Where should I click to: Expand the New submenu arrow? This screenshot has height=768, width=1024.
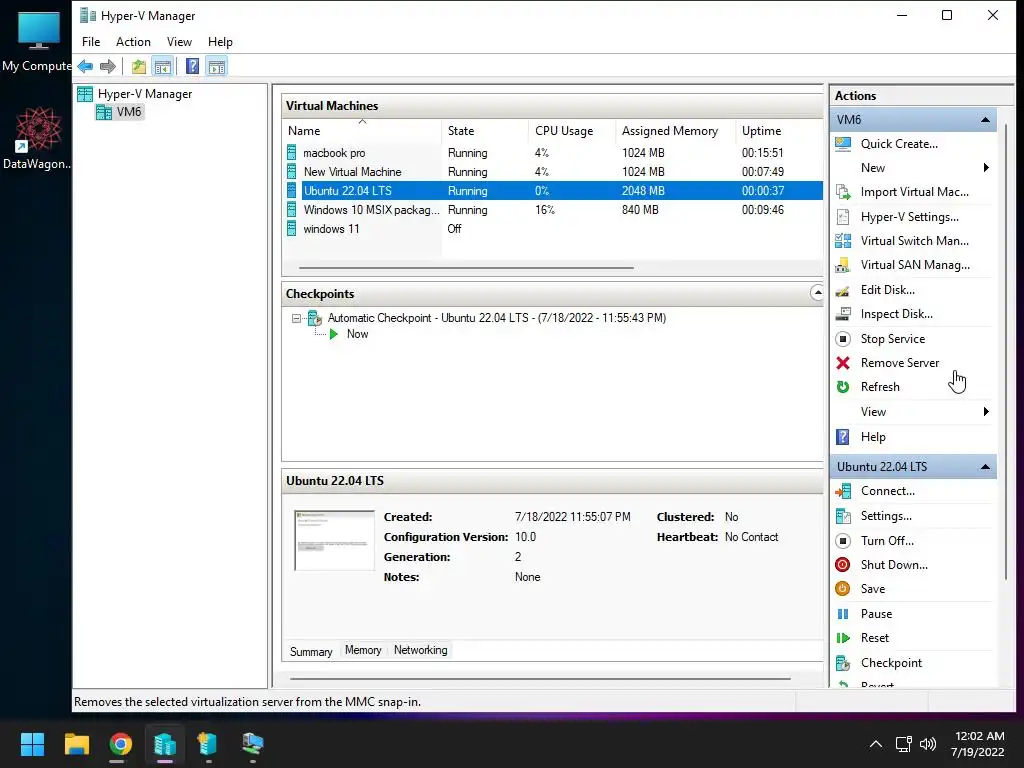[986, 168]
